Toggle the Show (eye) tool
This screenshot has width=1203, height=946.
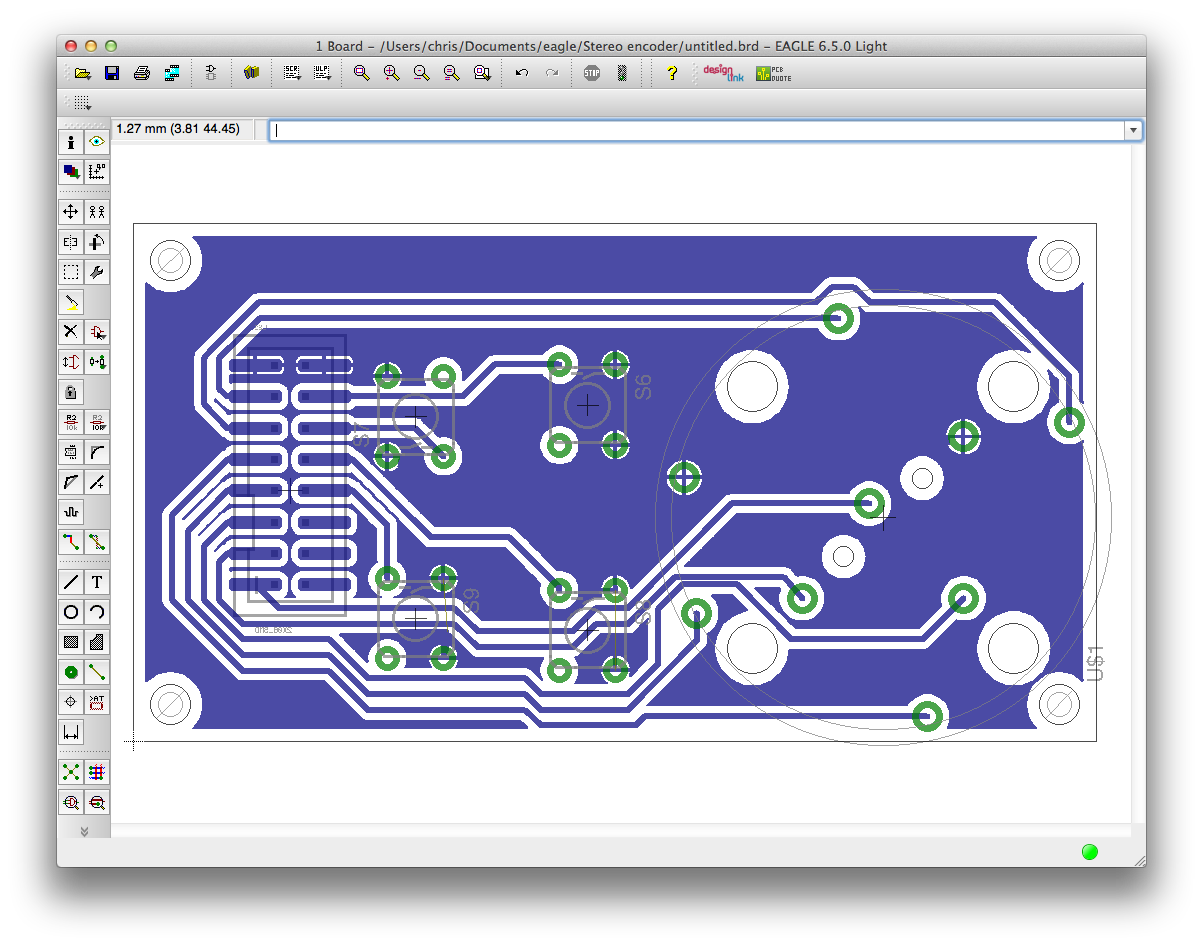97,142
